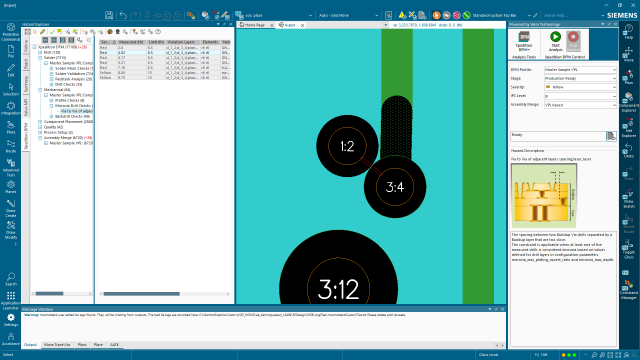Open the Planes sidebar item

click(11, 187)
